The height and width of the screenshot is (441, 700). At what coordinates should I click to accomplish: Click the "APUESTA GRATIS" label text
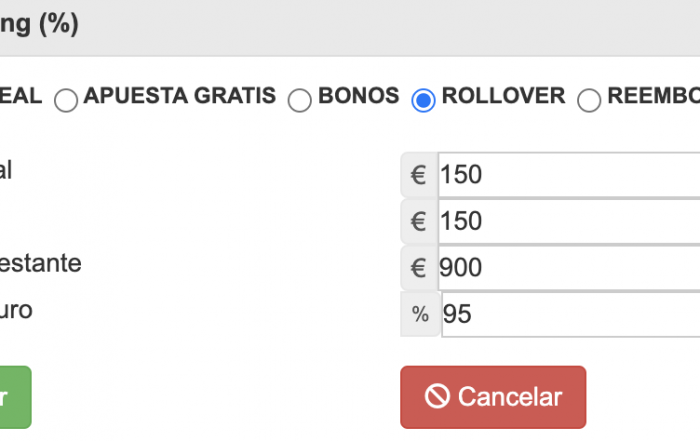[180, 97]
